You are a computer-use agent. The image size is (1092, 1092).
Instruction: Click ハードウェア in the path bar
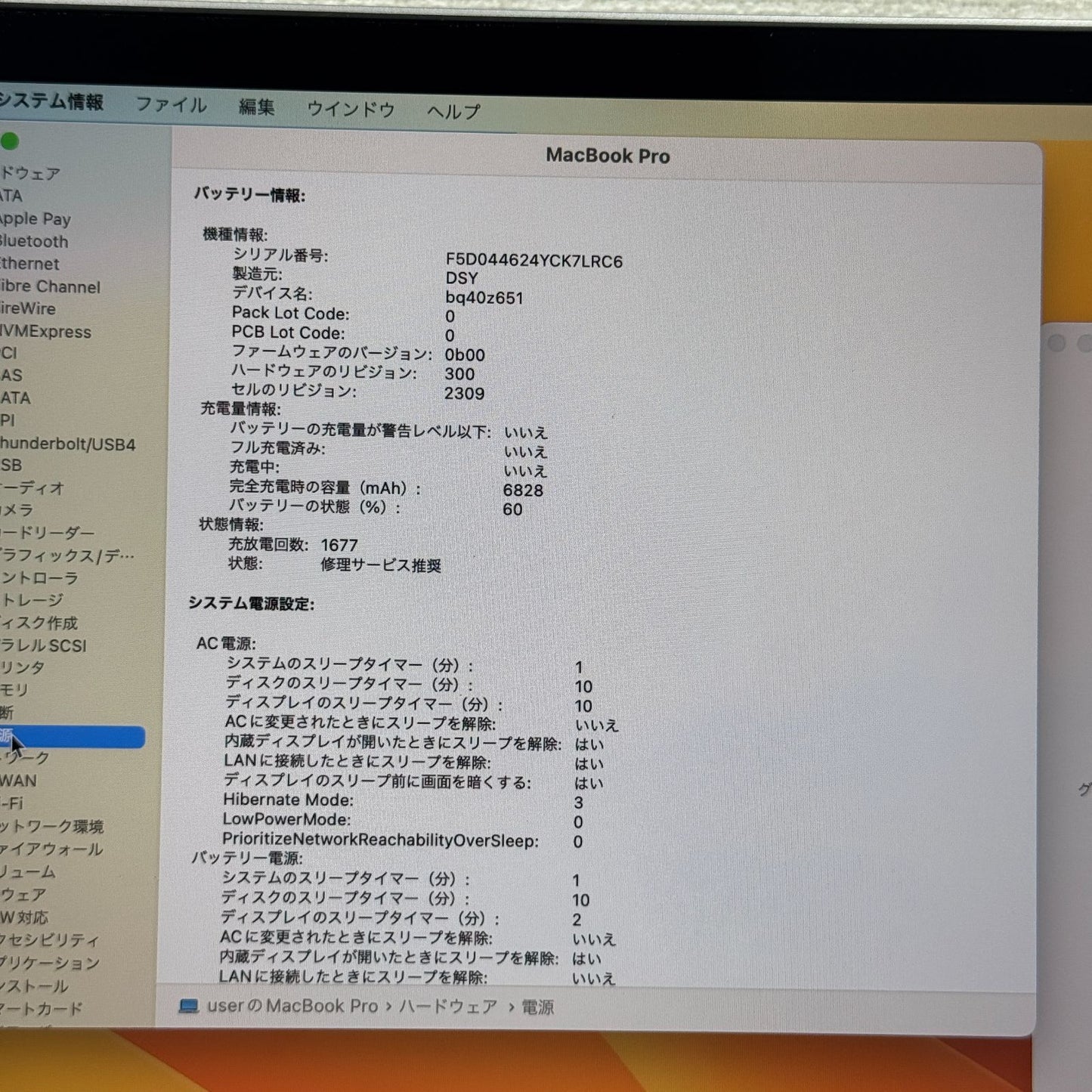(x=448, y=1007)
